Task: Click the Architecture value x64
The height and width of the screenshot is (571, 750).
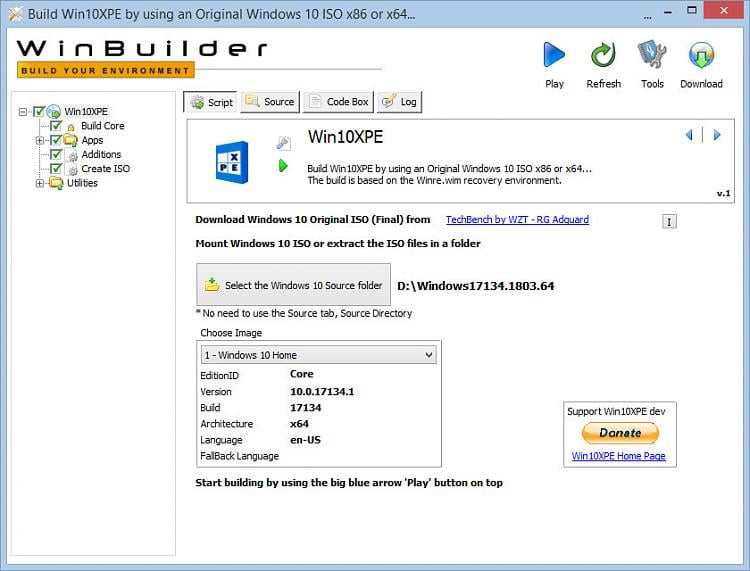Action: point(299,424)
